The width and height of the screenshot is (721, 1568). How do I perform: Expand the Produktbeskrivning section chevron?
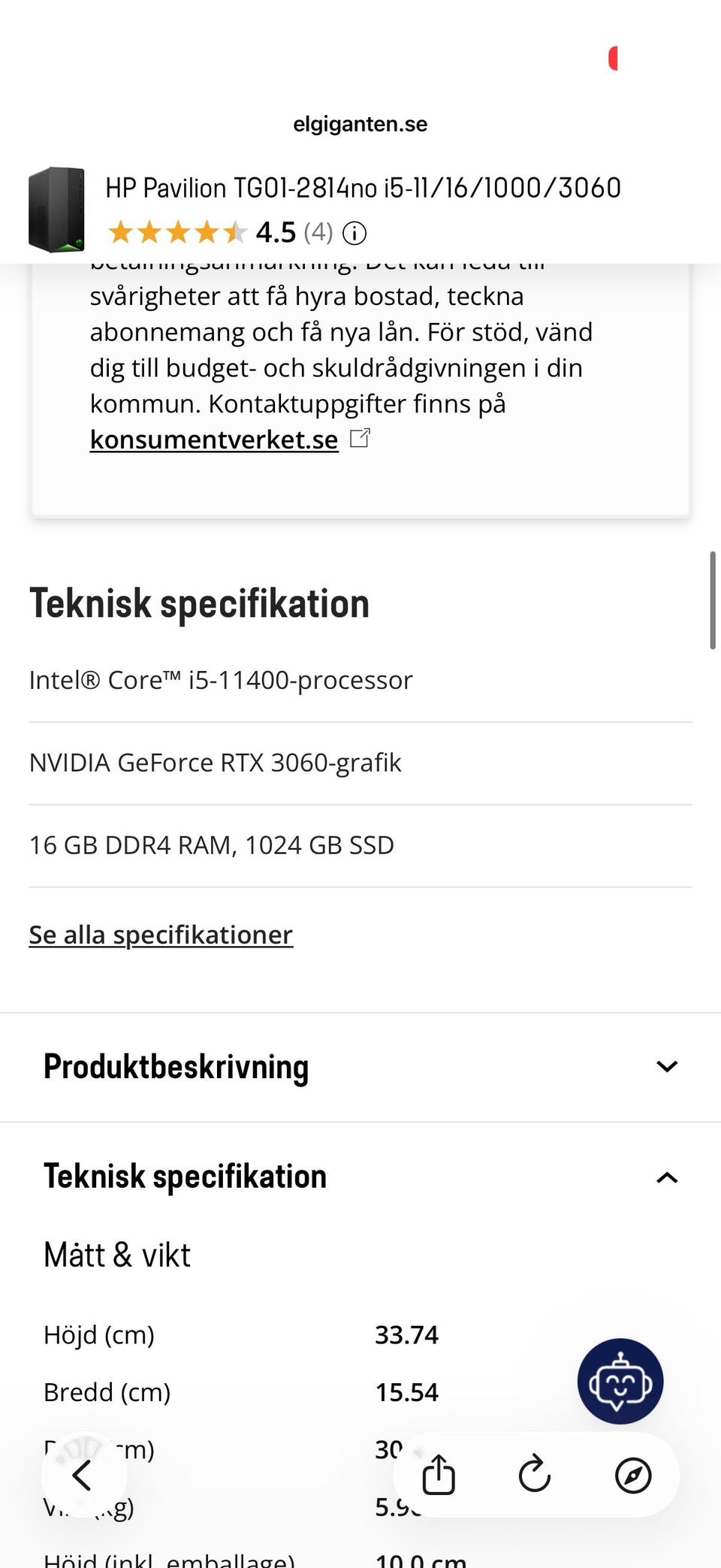(x=667, y=1066)
